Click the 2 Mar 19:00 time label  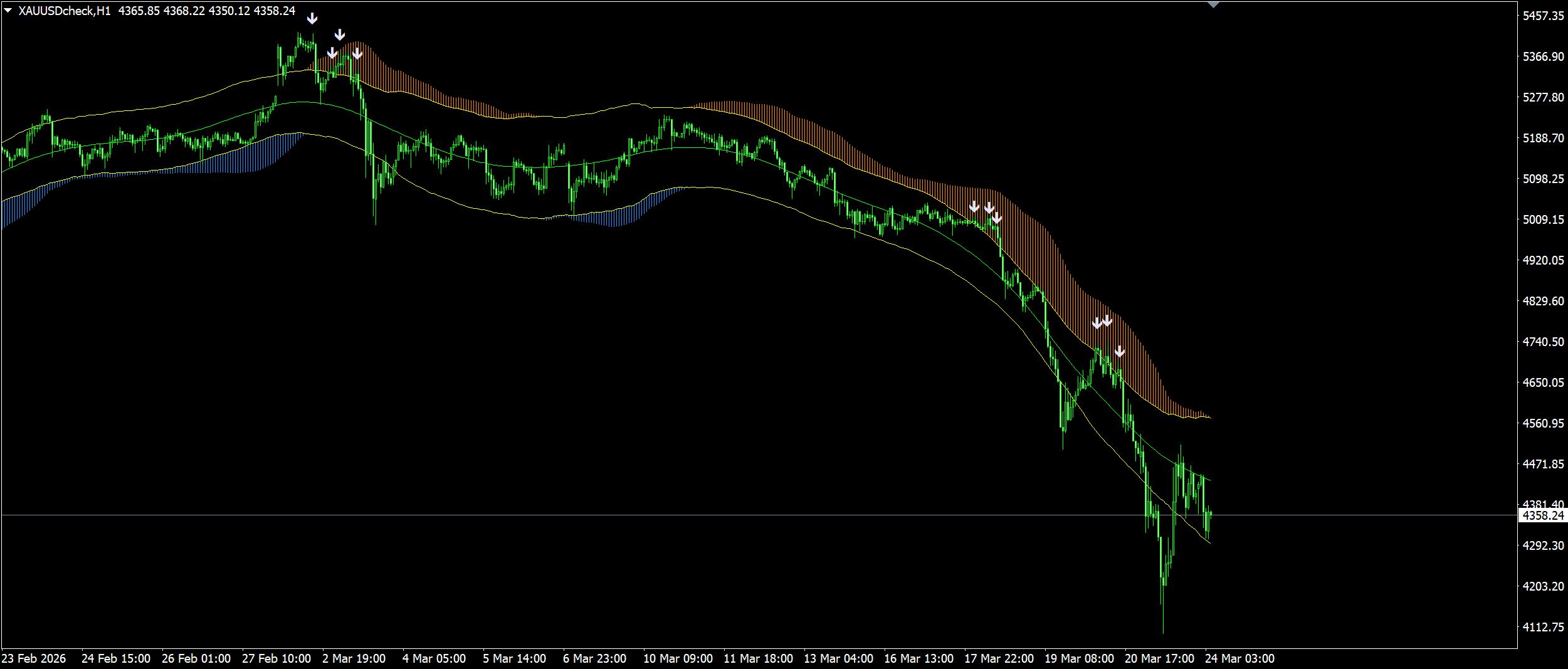click(354, 659)
